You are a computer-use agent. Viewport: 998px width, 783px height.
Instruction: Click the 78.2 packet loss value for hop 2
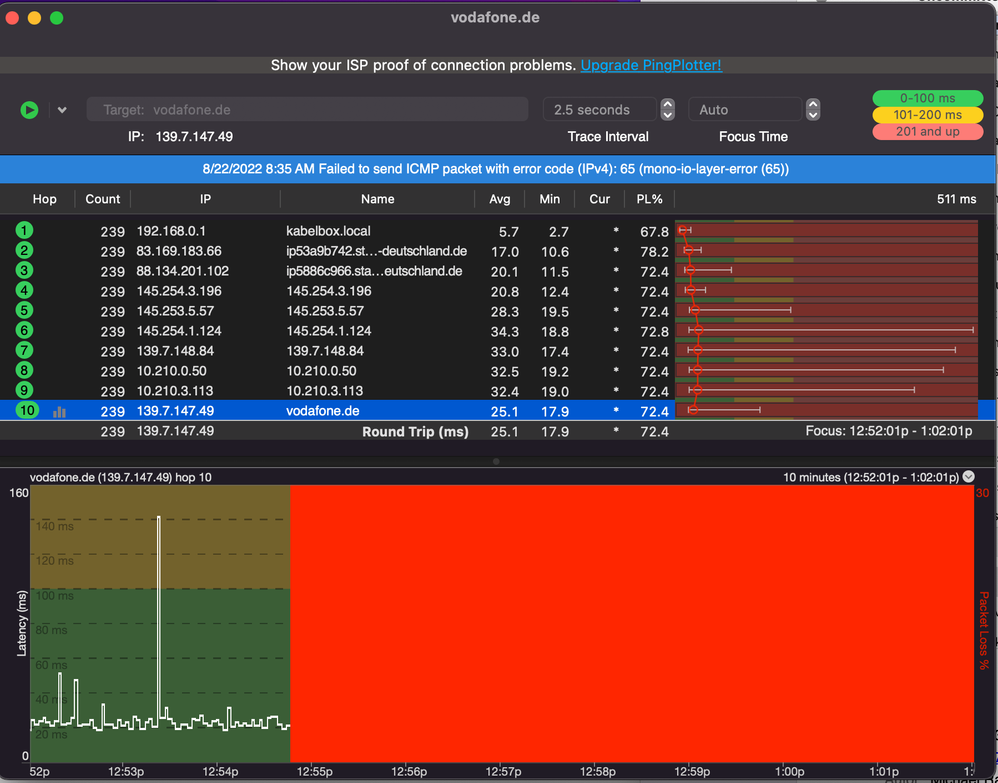point(654,251)
